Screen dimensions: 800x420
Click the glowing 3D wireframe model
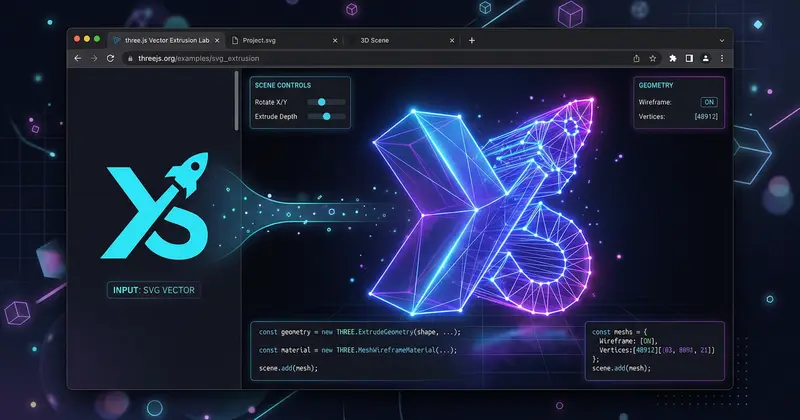click(482, 207)
